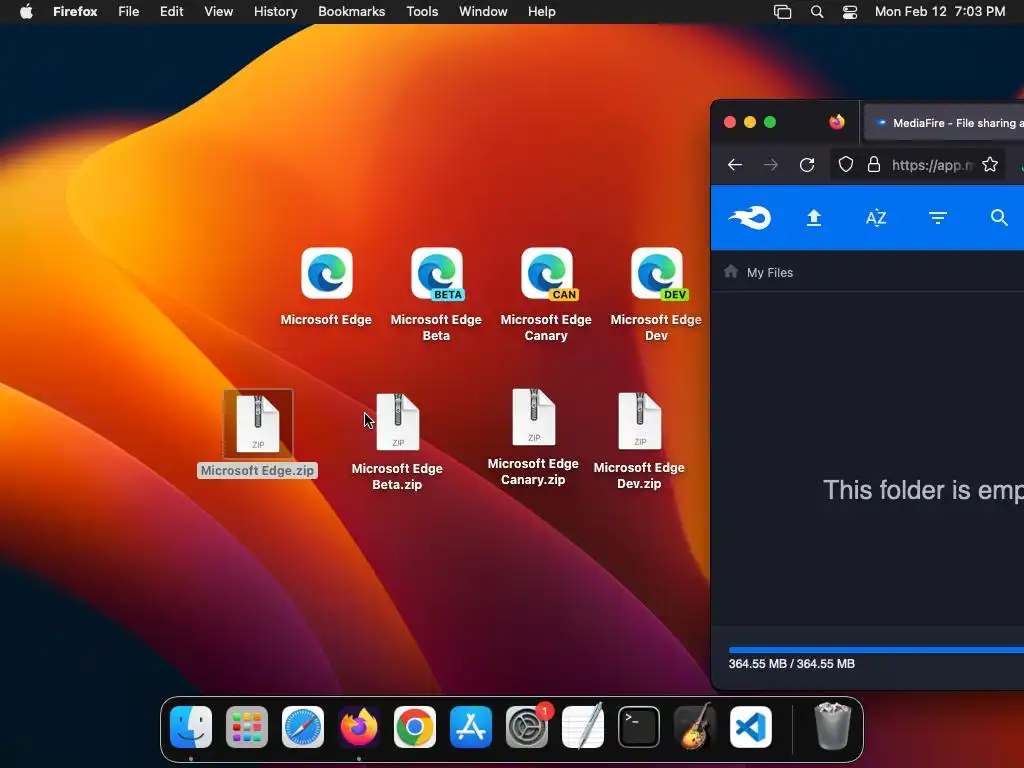Click the Stage Manager menu bar icon
1024x768 pixels.
point(782,12)
